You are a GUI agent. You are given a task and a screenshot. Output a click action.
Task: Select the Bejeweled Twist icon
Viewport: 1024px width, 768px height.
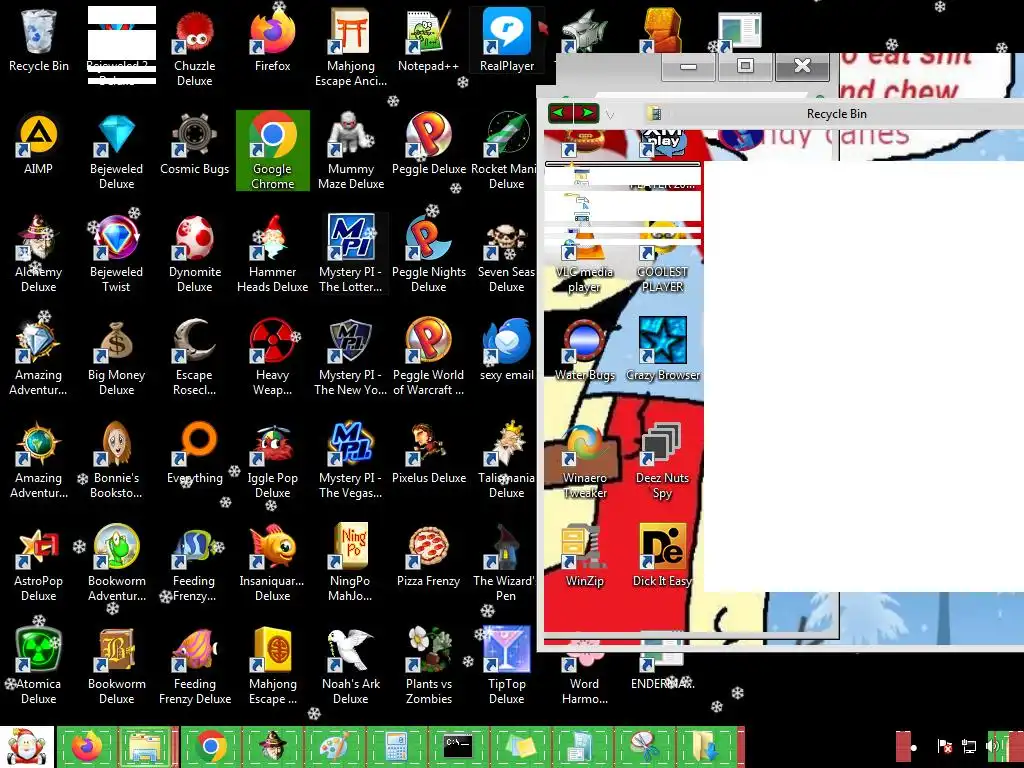(x=116, y=253)
